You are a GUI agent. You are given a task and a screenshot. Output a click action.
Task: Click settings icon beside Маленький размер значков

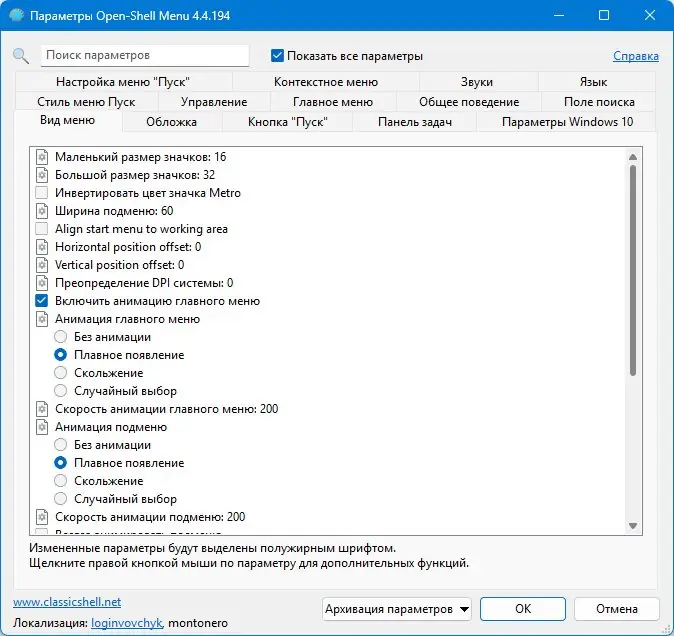42,157
